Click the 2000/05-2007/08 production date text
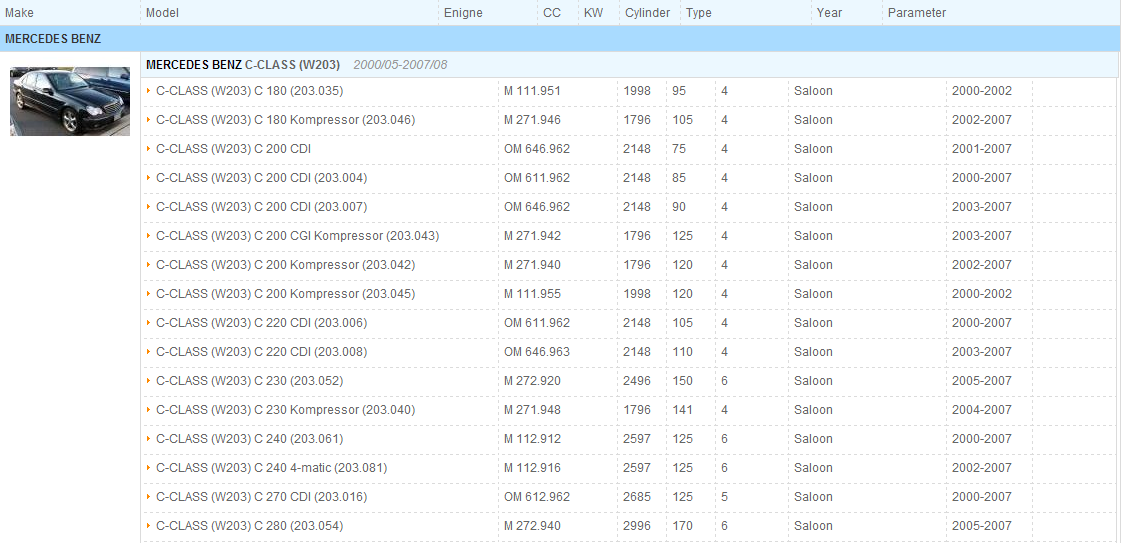 [400, 64]
